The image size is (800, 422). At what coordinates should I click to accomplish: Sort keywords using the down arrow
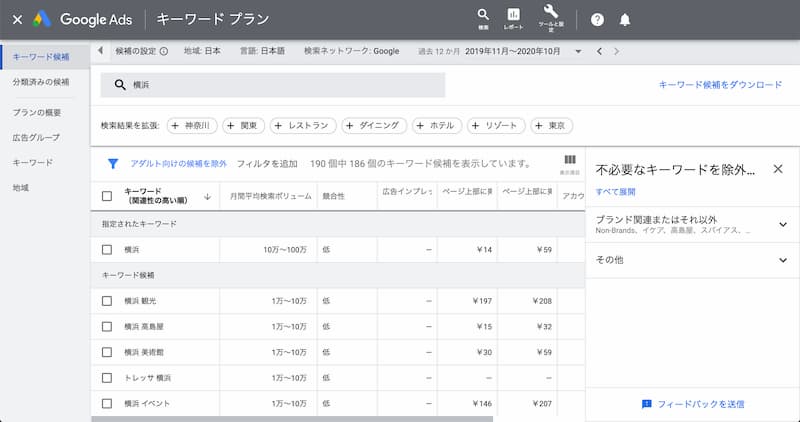click(x=207, y=197)
